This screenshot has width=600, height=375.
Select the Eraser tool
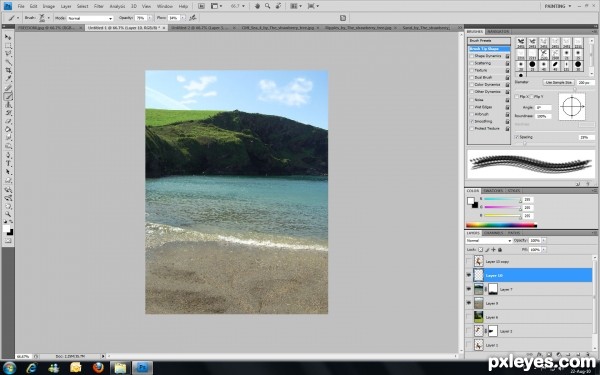pos(8,121)
